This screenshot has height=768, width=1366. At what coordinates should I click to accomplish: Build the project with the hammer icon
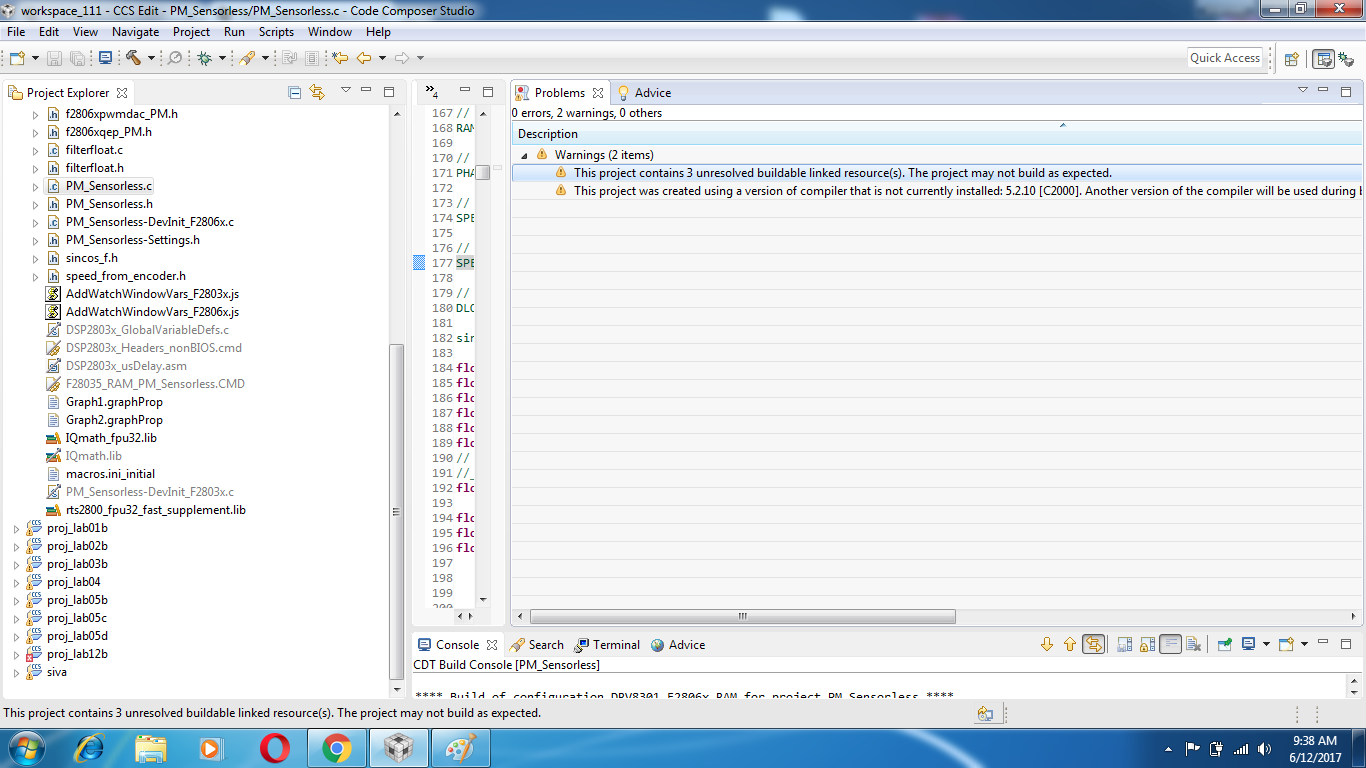(133, 58)
